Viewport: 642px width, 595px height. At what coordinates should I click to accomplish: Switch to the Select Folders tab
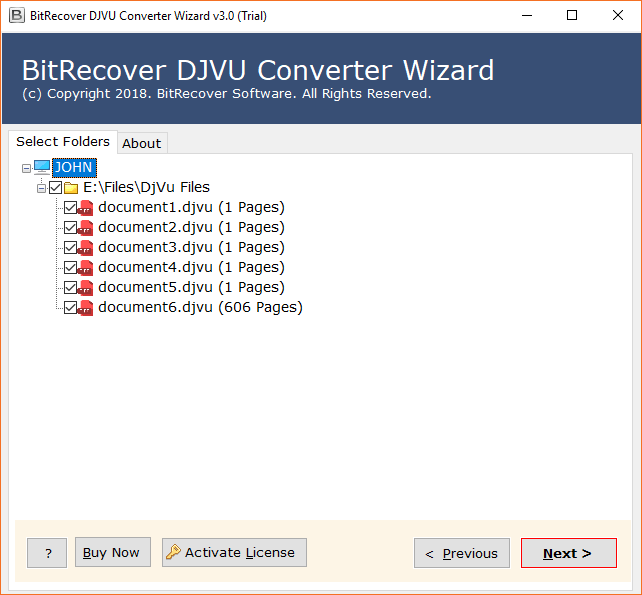point(63,142)
